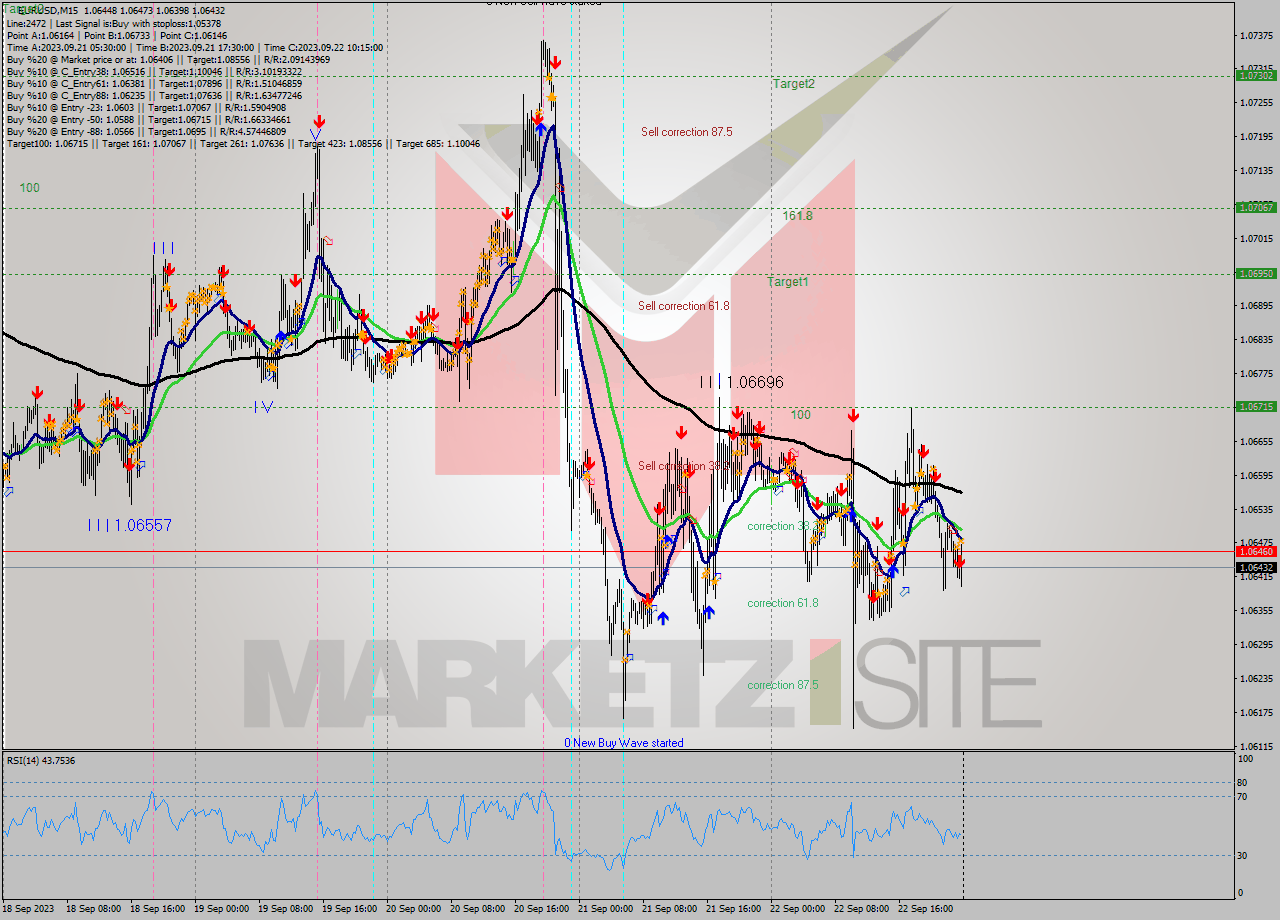Click the RSI 80 level axis value
Image resolution: width=1280 pixels, height=920 pixels.
(1241, 783)
